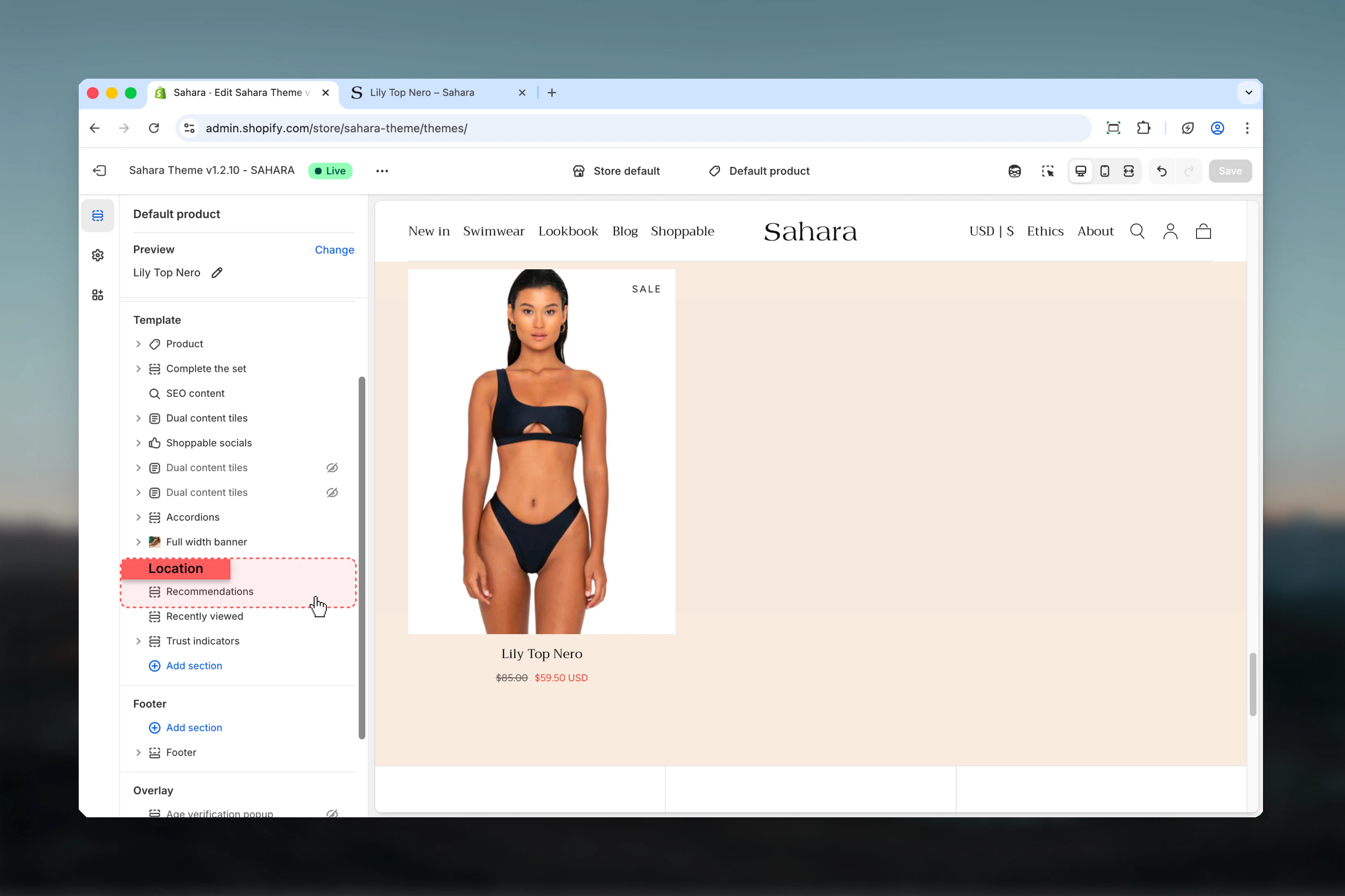
Task: Show the hidden Age verification popup section
Action: (x=332, y=813)
